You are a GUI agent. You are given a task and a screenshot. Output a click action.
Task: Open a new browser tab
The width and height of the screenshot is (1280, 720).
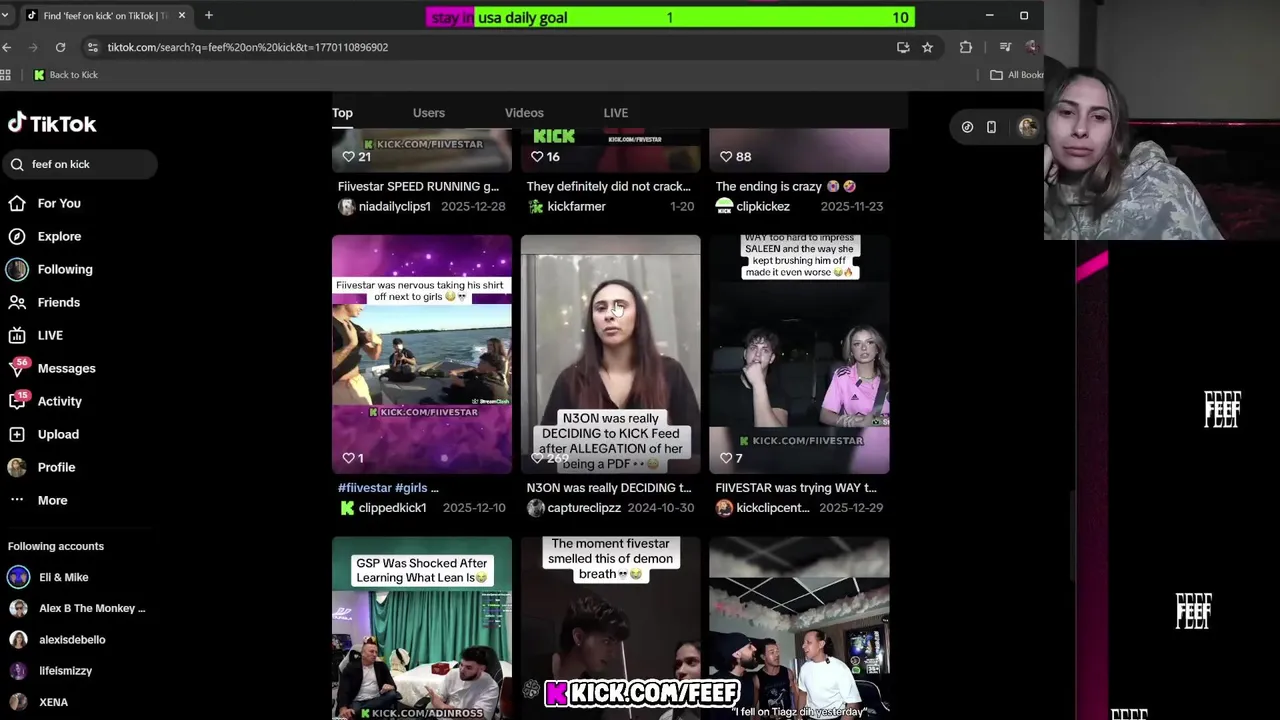(x=208, y=15)
